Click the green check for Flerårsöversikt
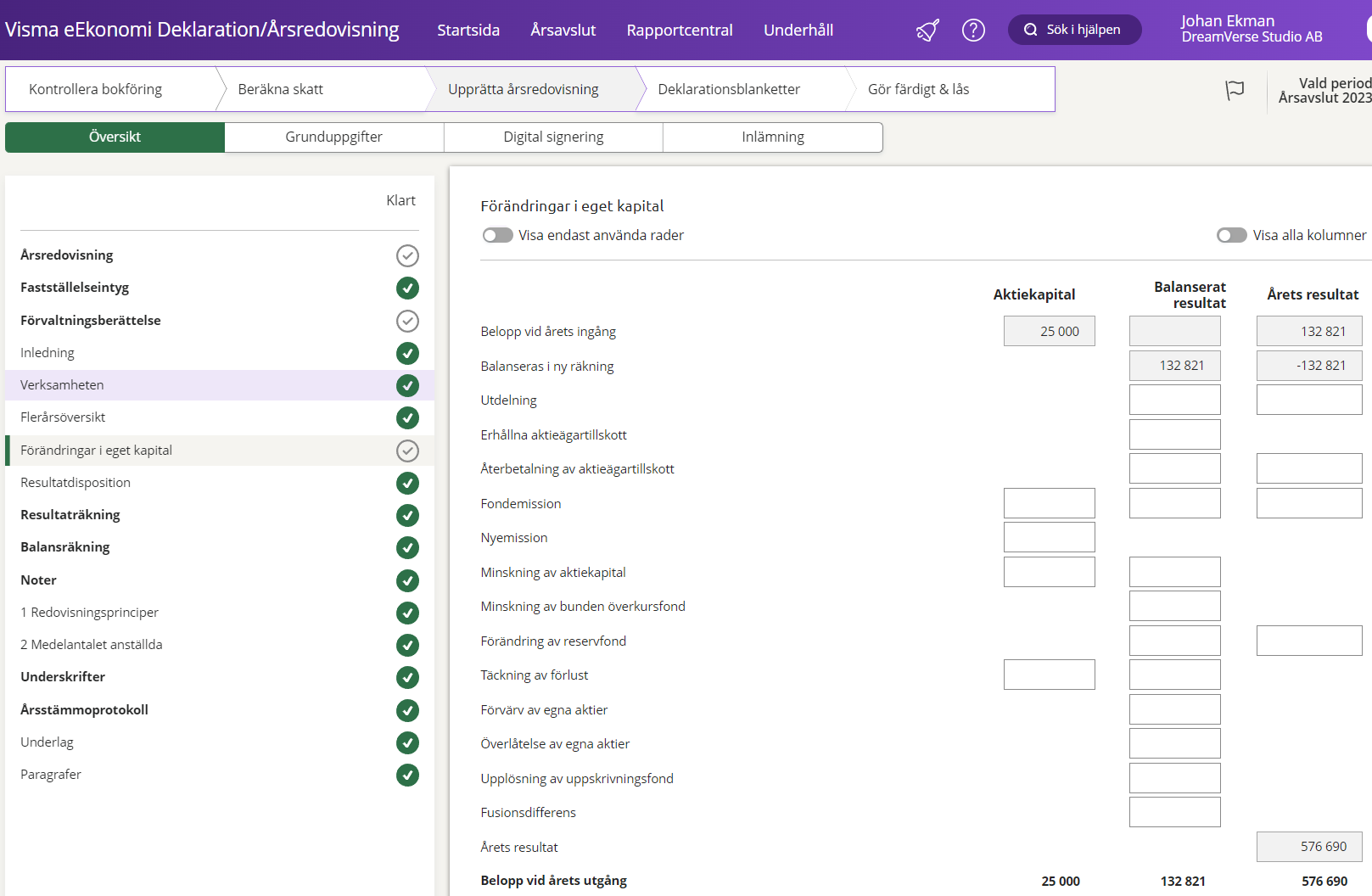 point(407,417)
